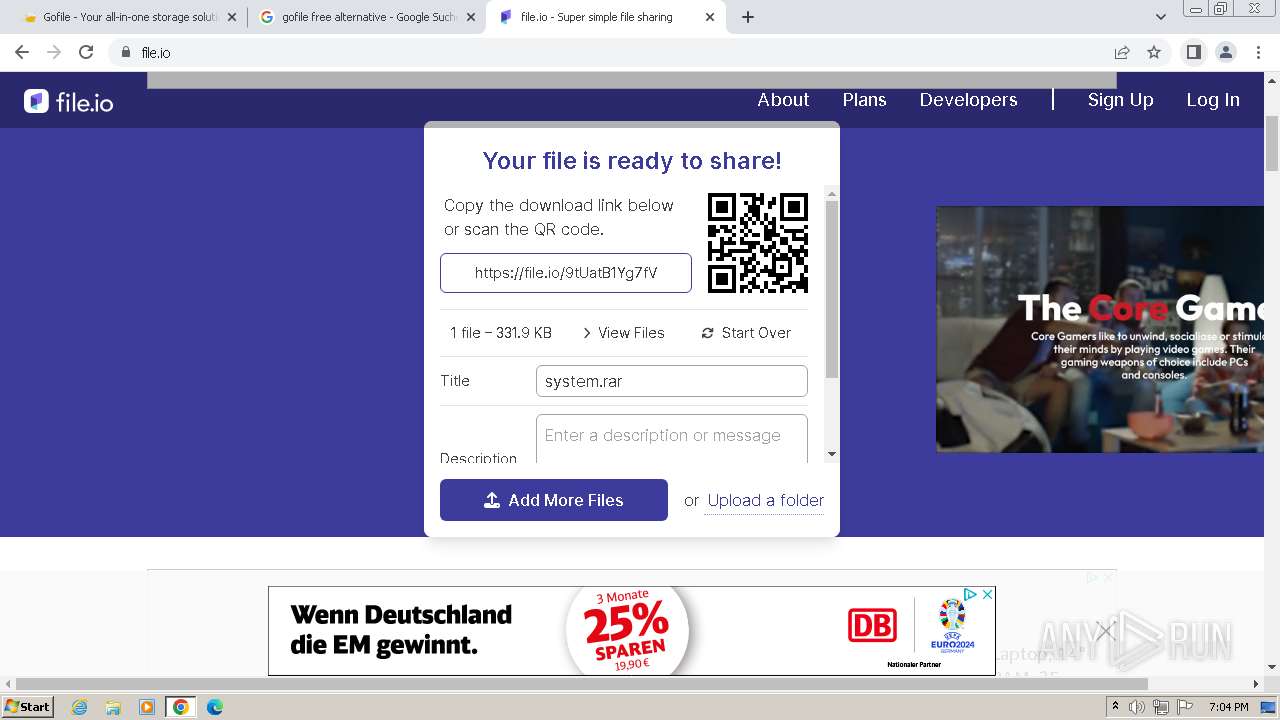Open the Chrome profile menu
The image size is (1280, 720).
click(x=1225, y=52)
